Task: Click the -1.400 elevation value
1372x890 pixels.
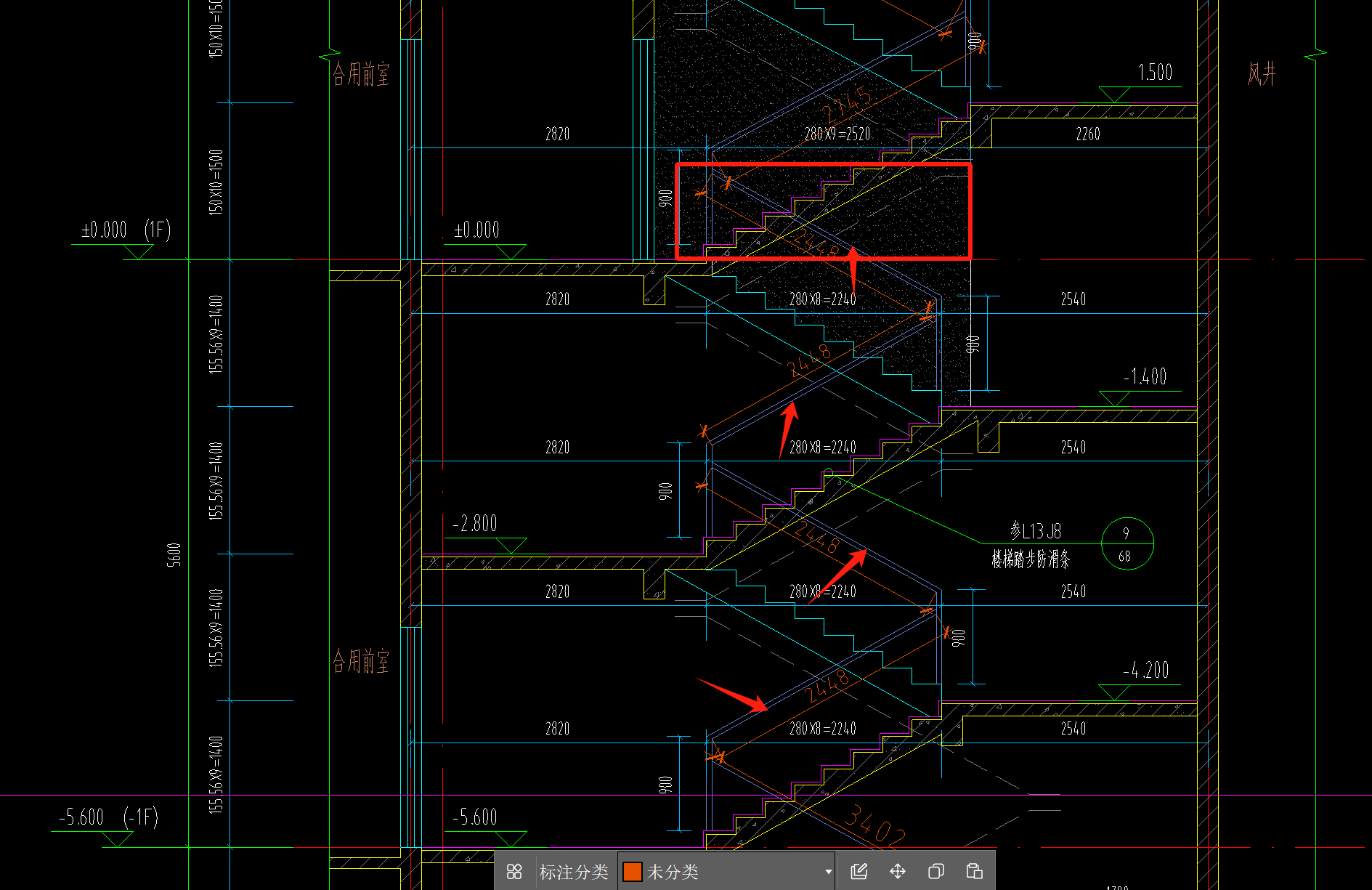Action: point(1145,376)
